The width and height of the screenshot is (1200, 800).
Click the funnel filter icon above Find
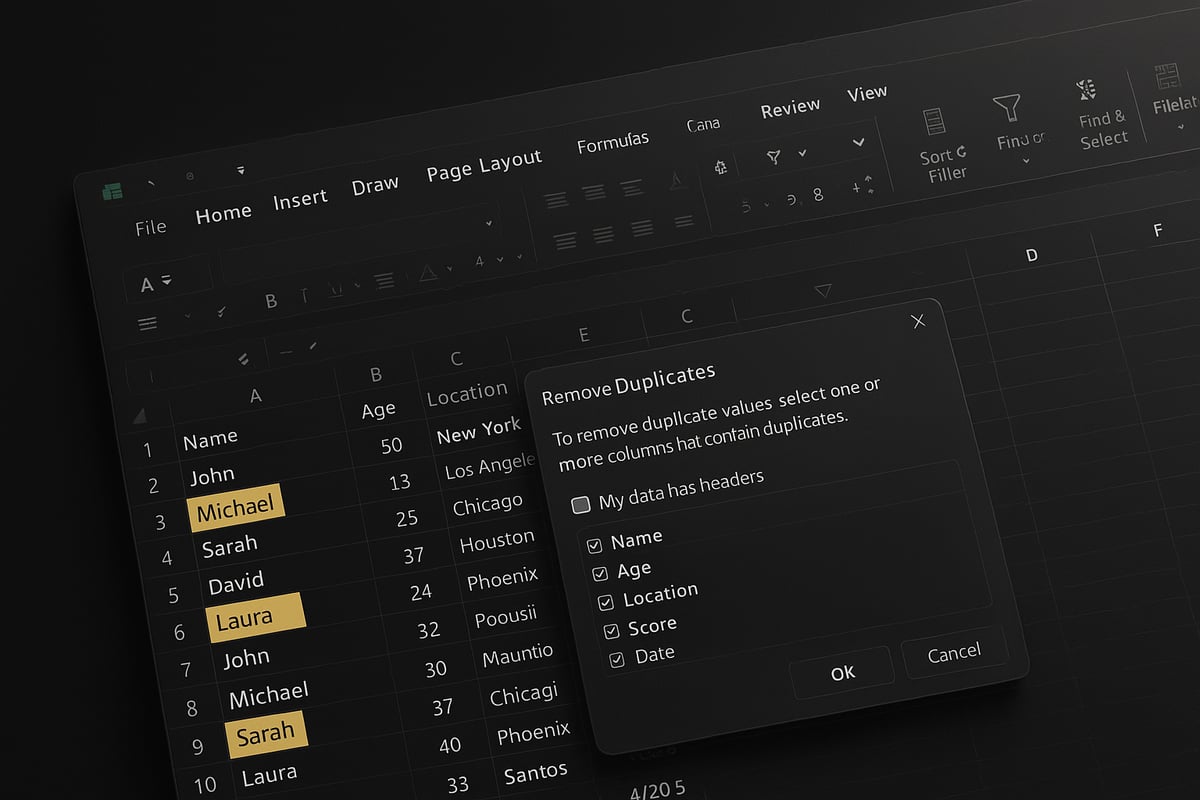pyautogui.click(x=1006, y=107)
